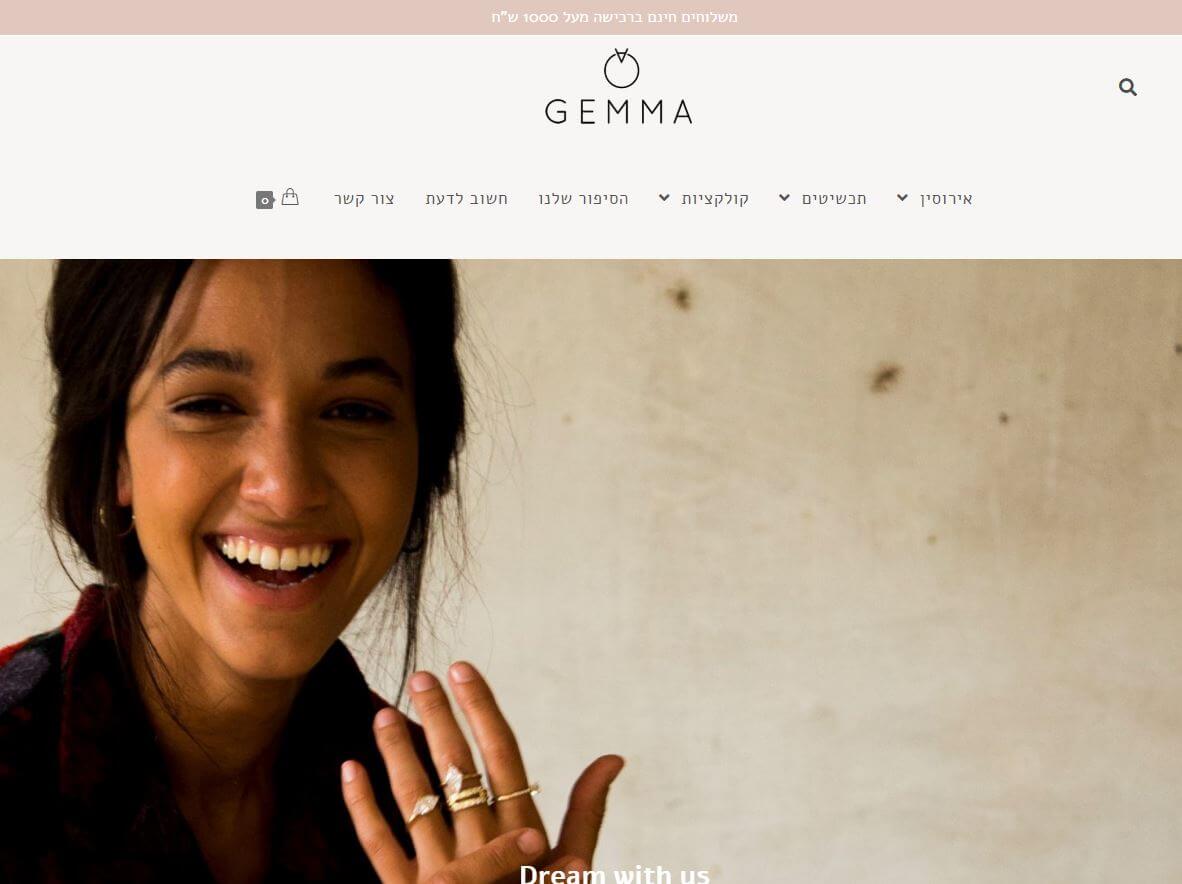Go to הסיפור שלנו page
Screen dimensions: 1182x884
[583, 199]
